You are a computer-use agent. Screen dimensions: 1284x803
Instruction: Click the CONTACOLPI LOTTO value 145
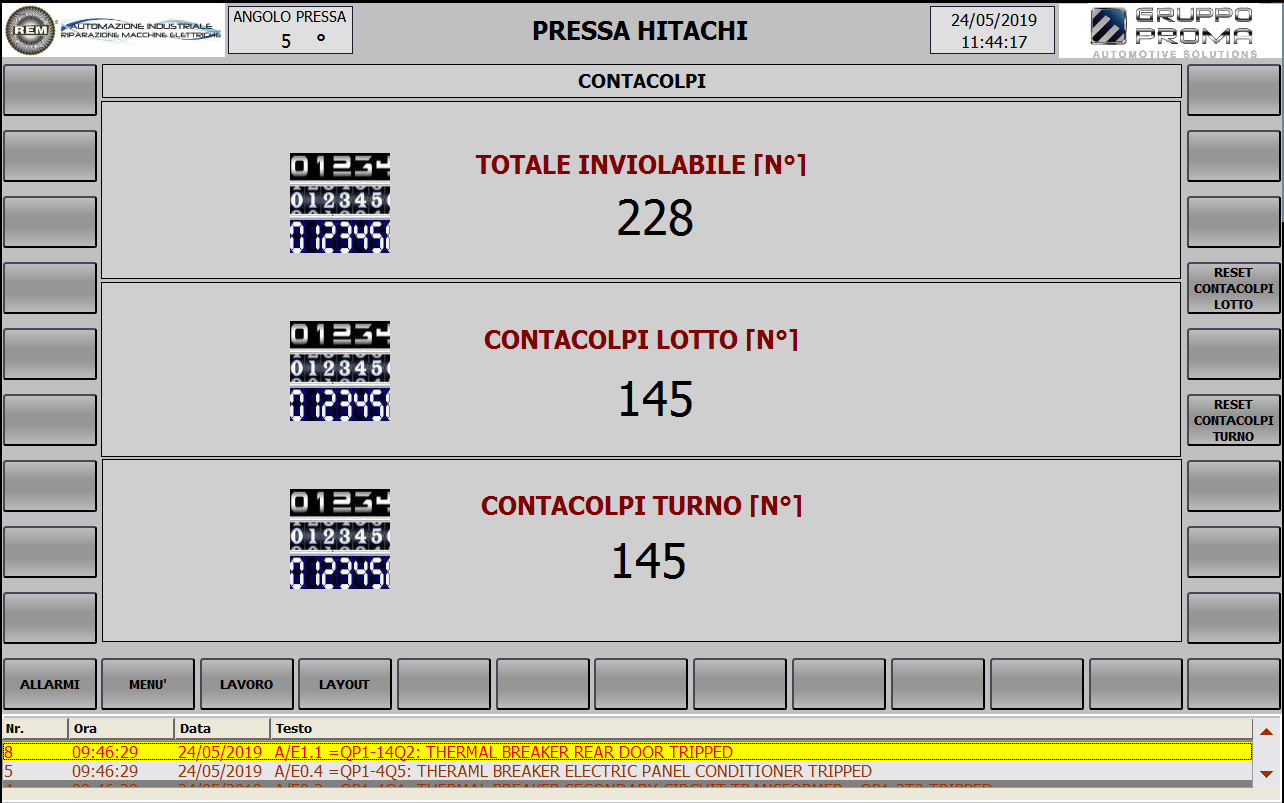click(655, 399)
